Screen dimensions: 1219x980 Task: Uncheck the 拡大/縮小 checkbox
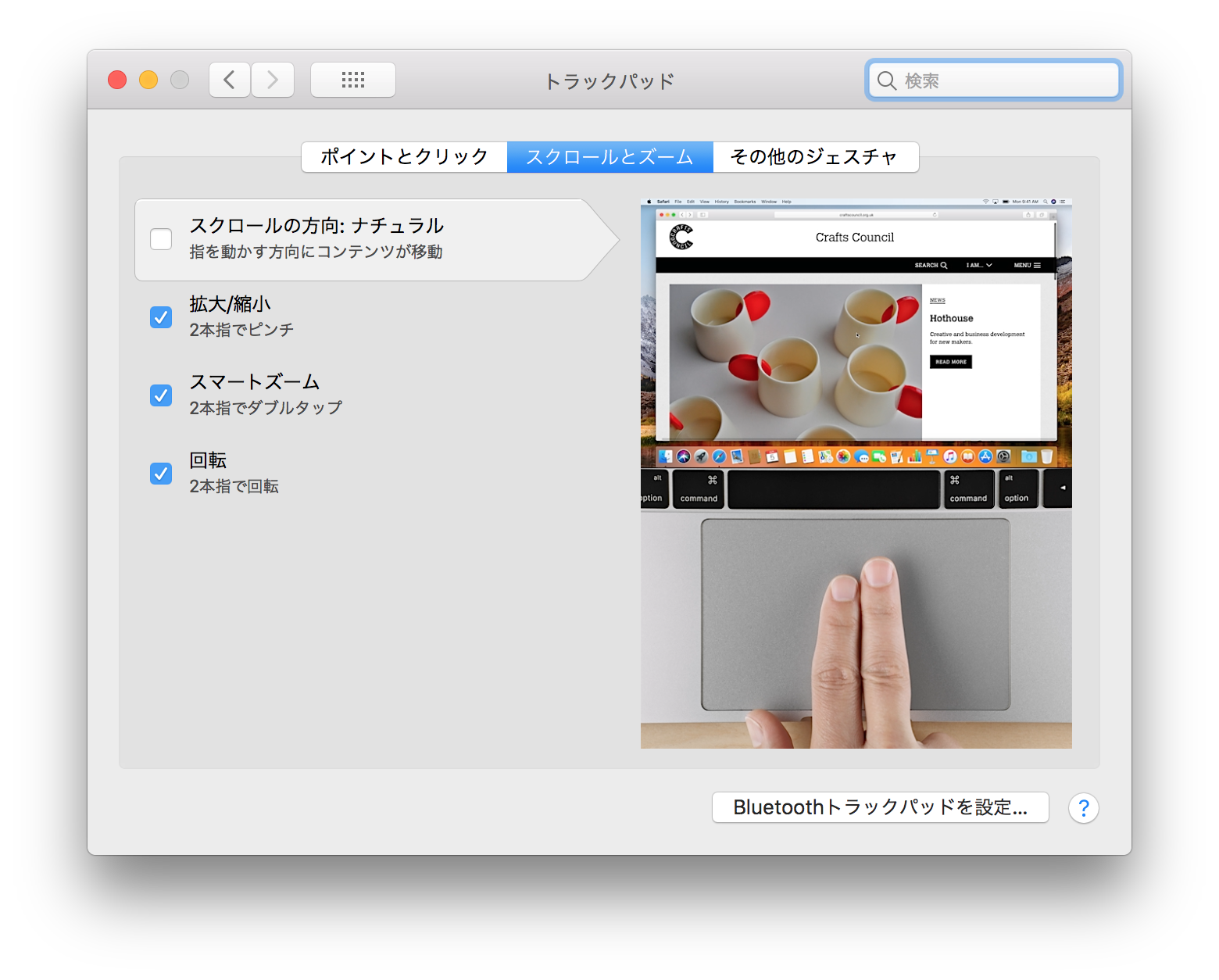[161, 317]
